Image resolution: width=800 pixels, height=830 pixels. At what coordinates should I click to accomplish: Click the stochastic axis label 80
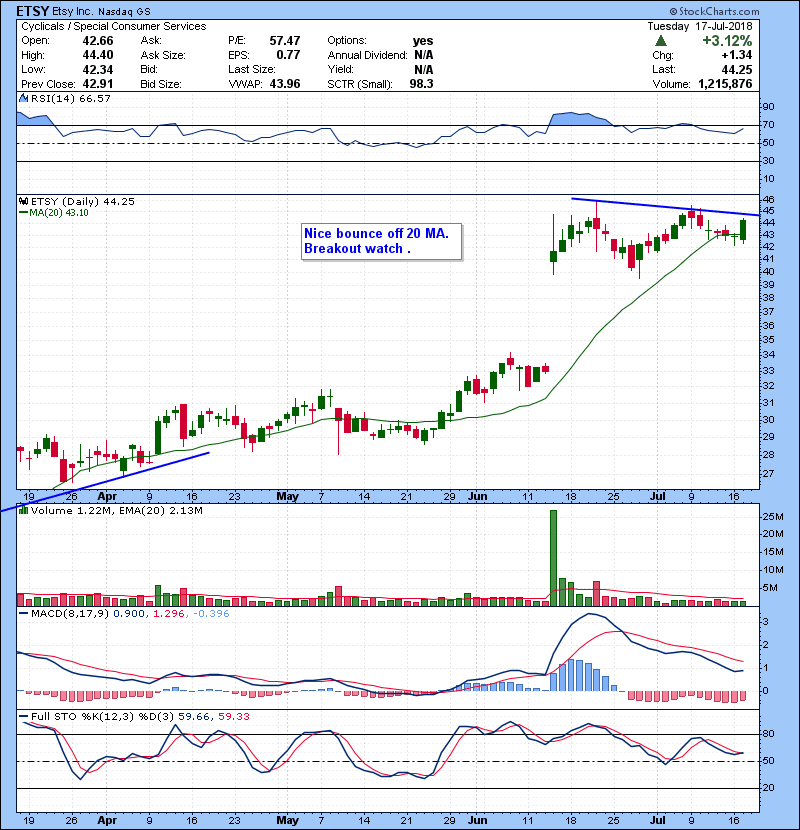coord(768,734)
